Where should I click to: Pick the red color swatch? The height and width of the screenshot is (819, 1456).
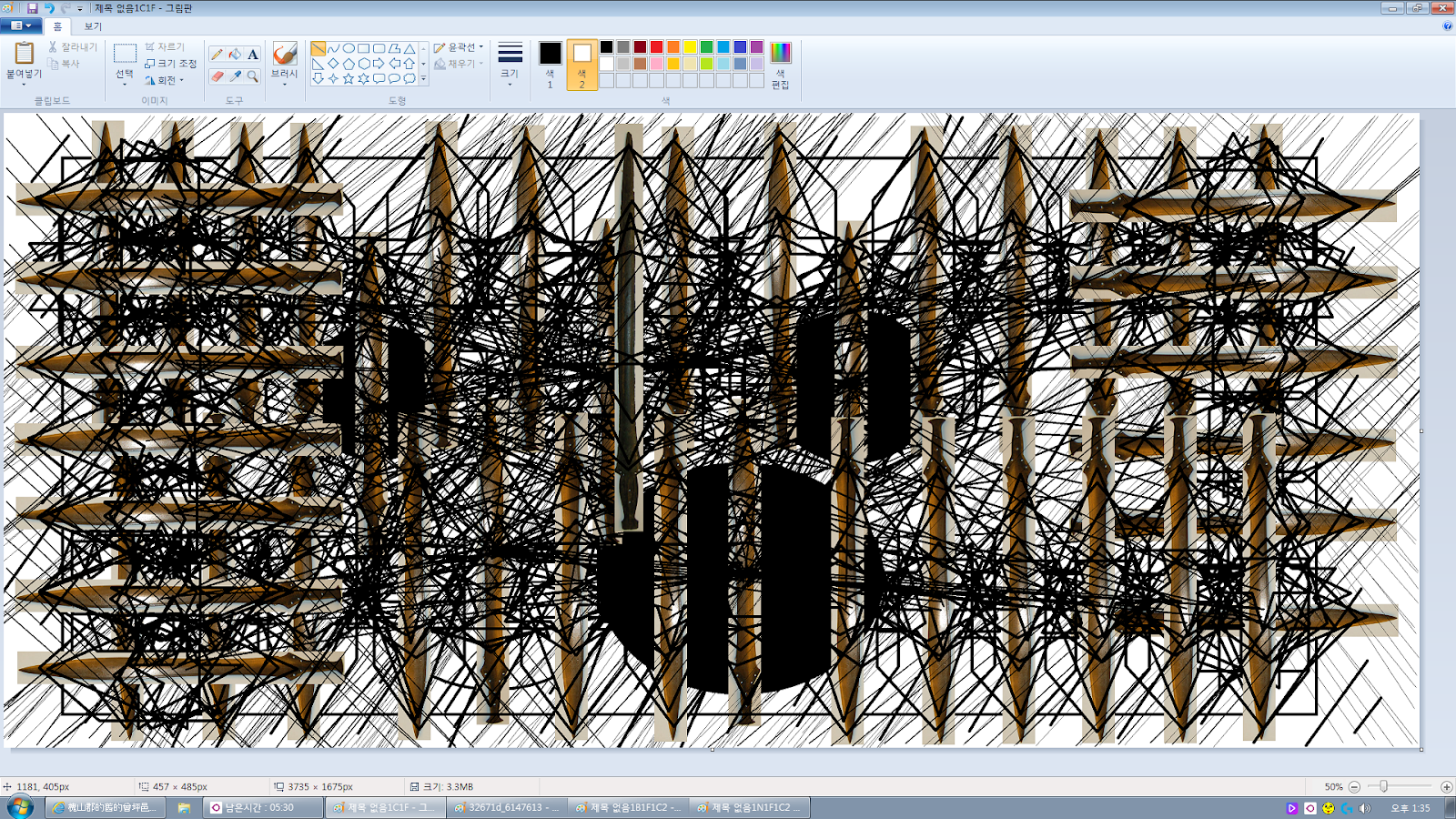(656, 47)
